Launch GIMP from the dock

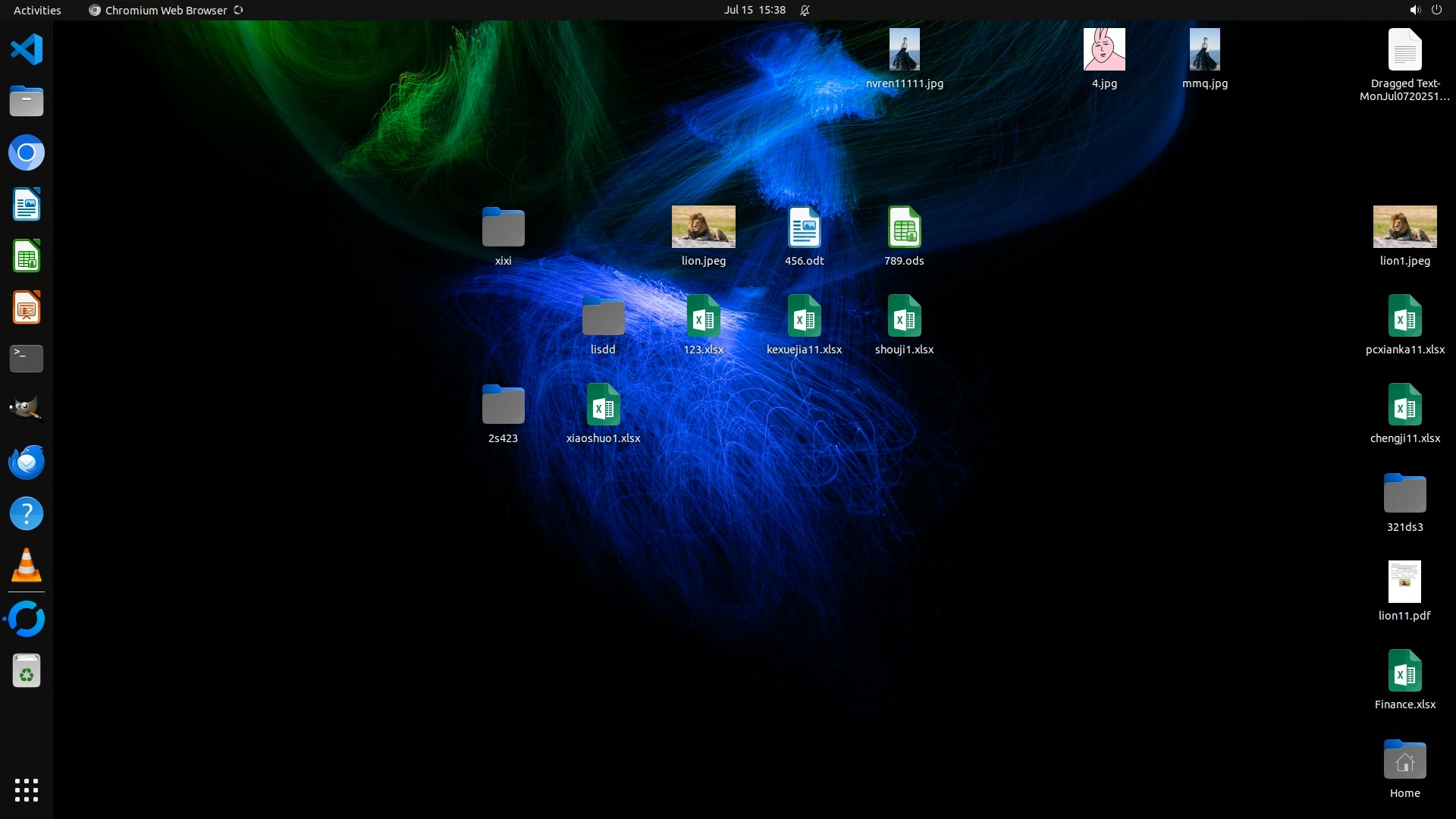(27, 410)
